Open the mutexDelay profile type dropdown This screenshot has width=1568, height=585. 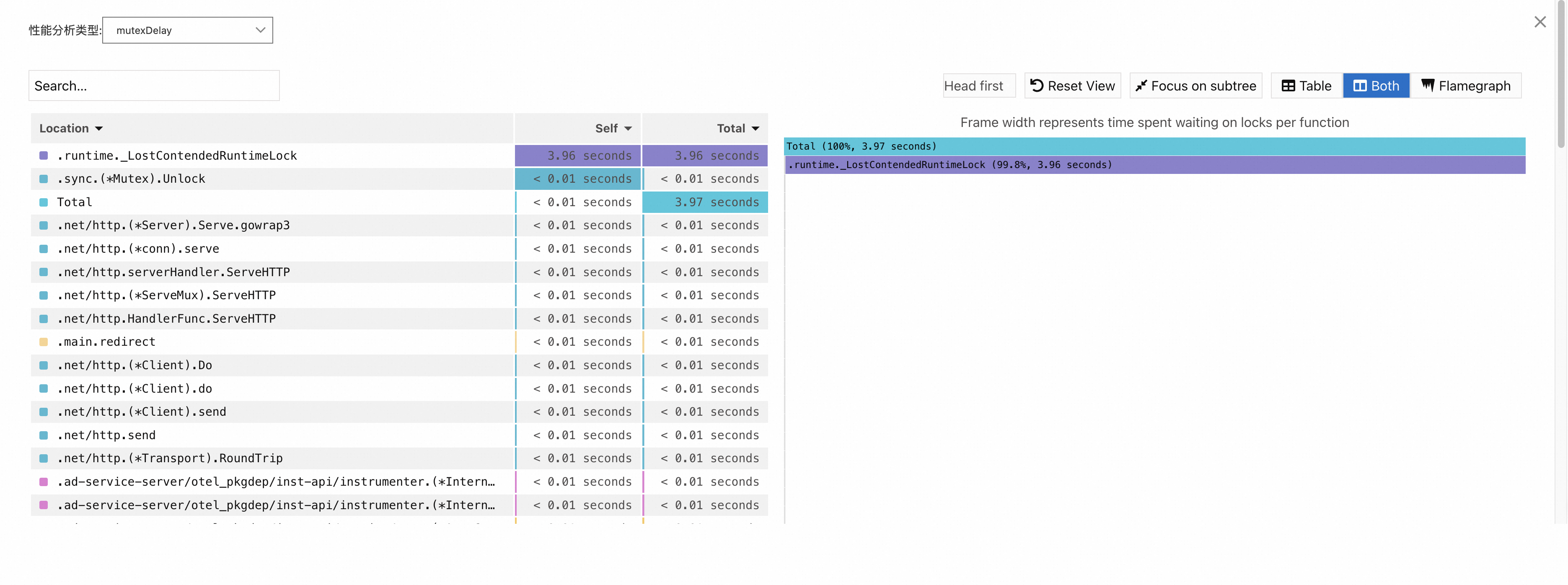[x=187, y=31]
